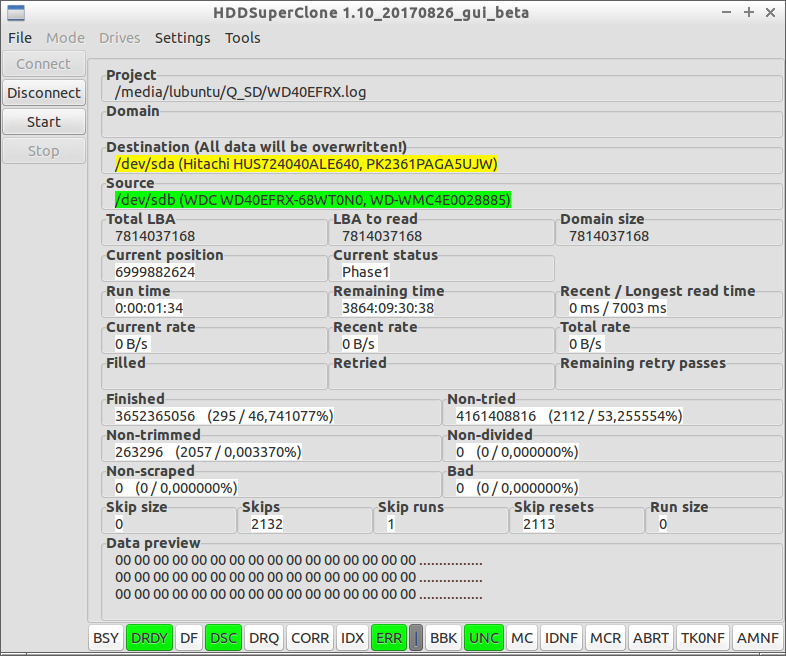Click the Non-tried value 4161408816
The height and width of the screenshot is (656, 786).
(x=569, y=416)
